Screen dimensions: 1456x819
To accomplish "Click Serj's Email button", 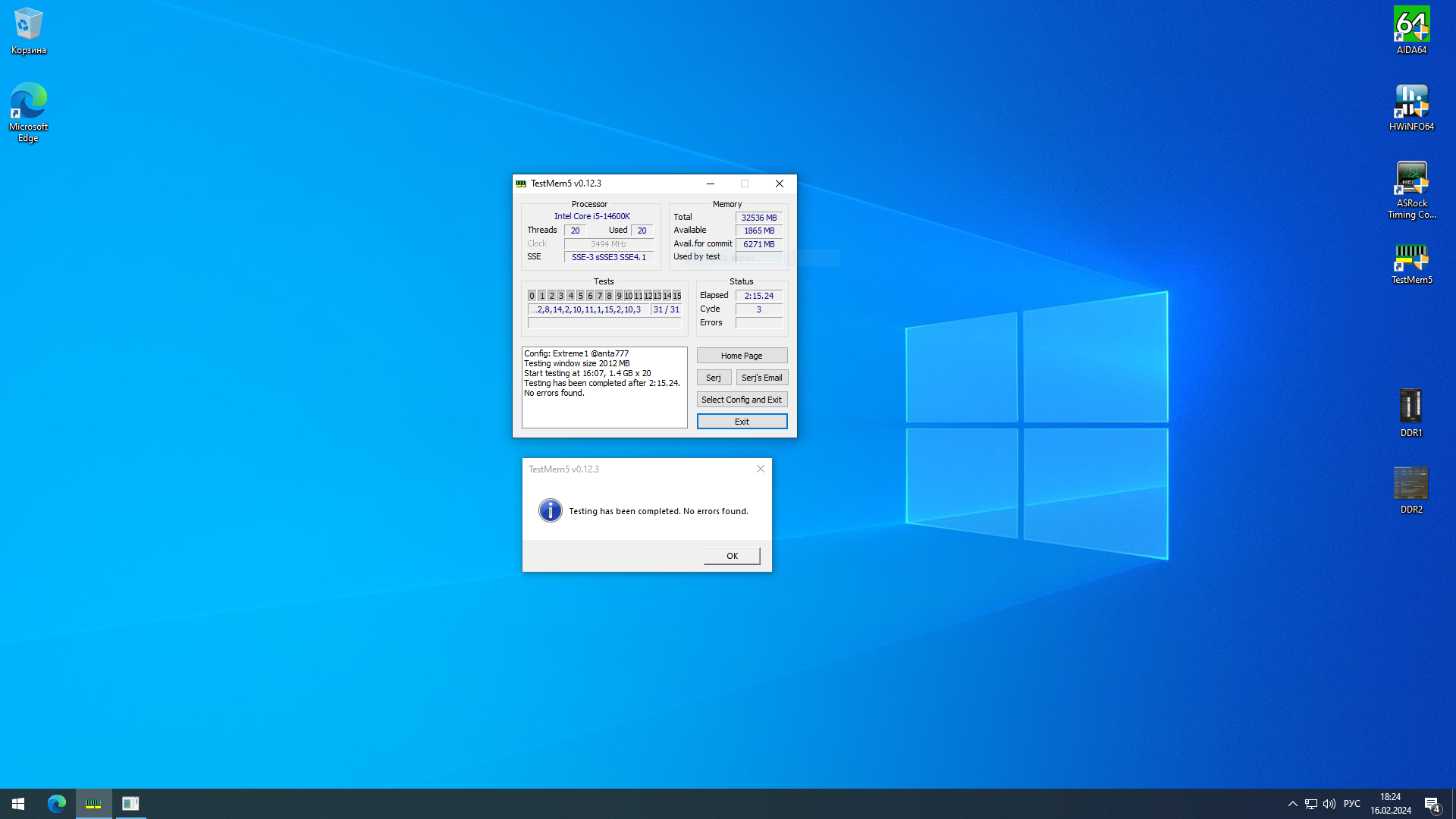I will (761, 378).
